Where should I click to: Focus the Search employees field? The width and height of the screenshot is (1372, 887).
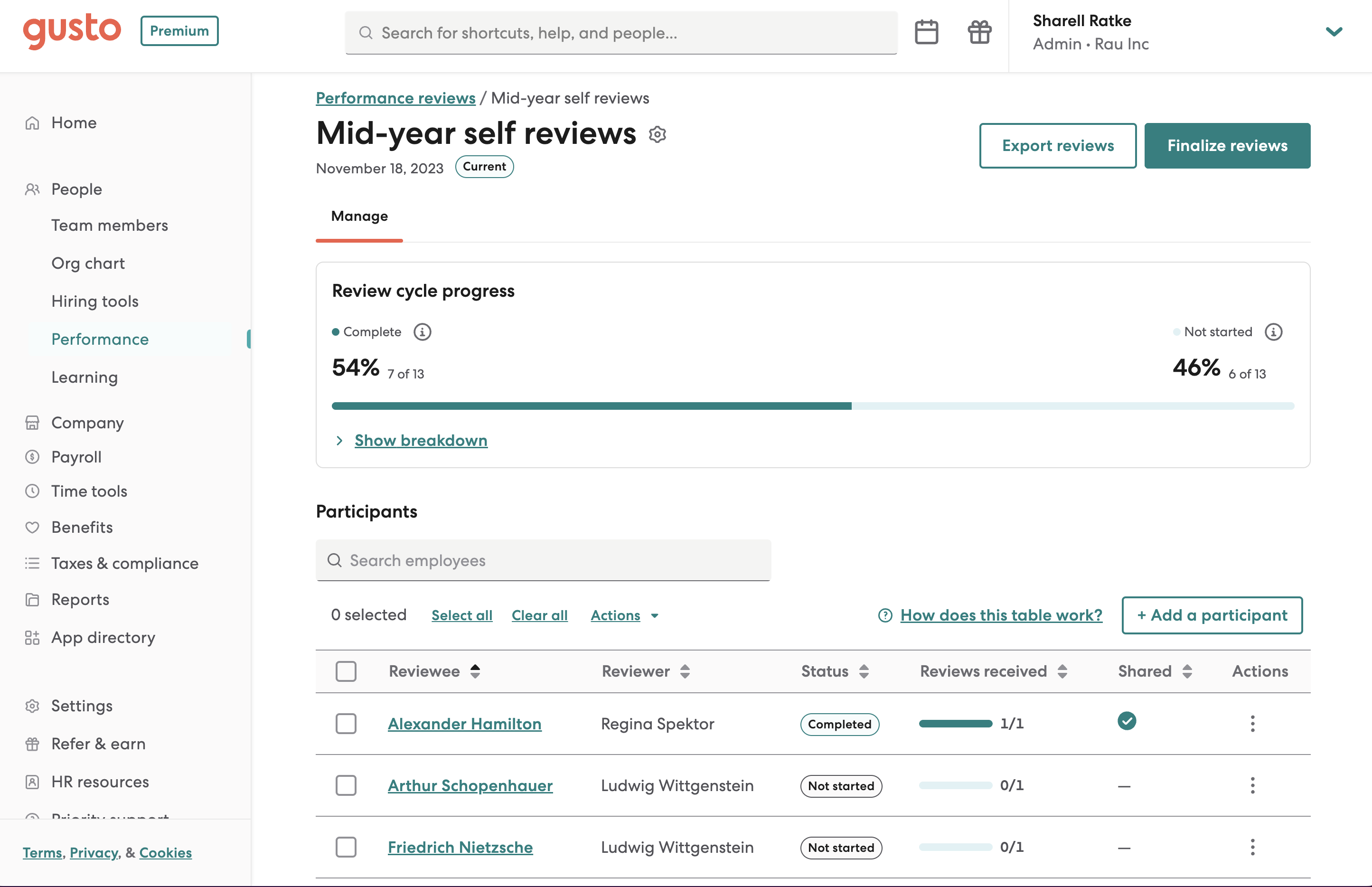click(x=543, y=560)
